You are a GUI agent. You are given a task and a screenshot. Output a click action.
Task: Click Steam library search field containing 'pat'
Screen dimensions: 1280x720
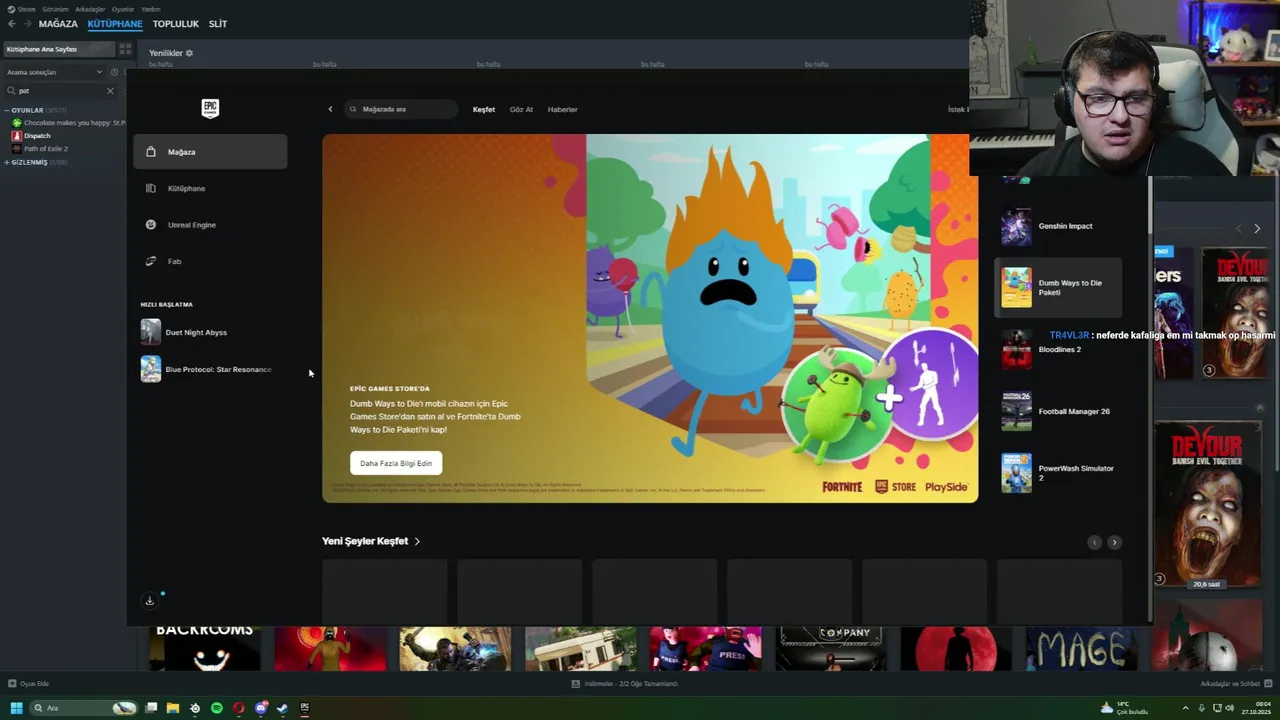(x=58, y=91)
